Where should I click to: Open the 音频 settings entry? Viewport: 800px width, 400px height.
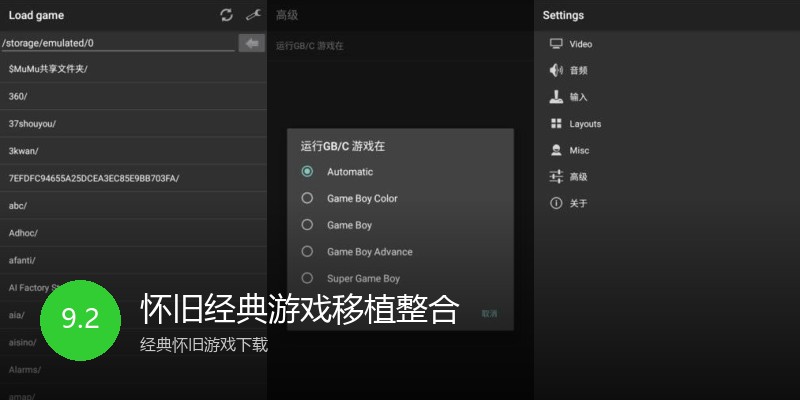[x=667, y=70]
